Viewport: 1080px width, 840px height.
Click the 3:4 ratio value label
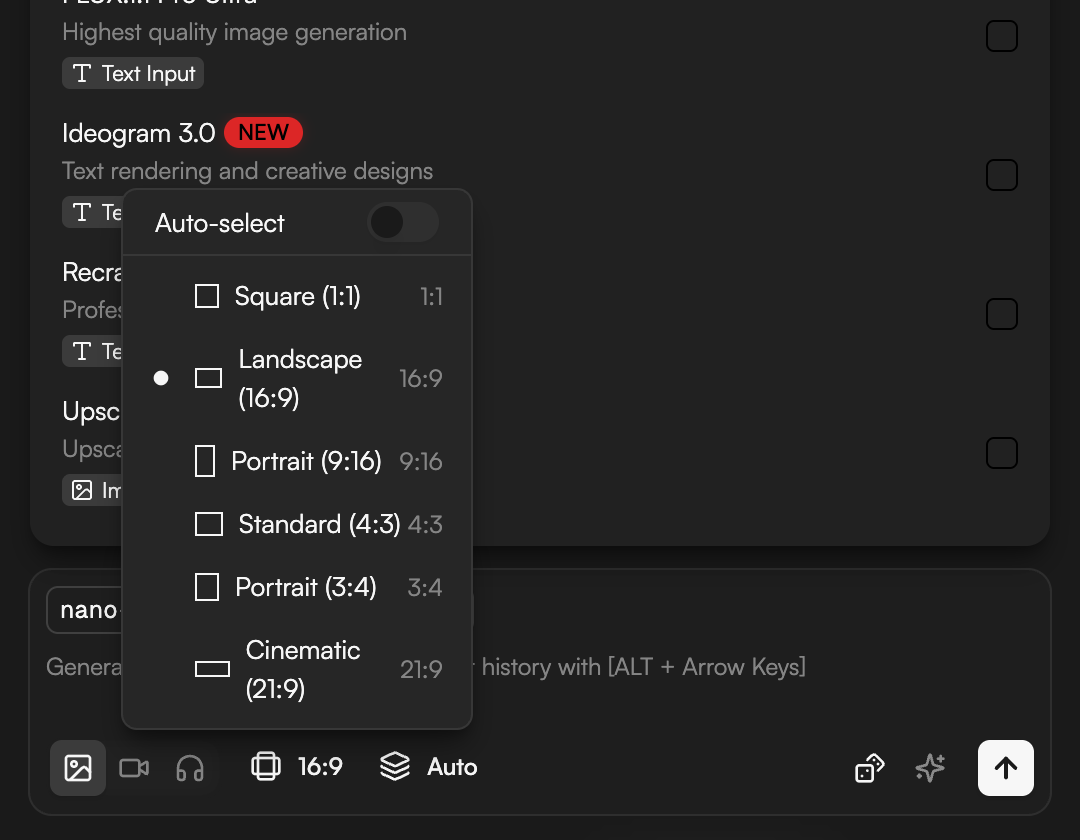pos(425,587)
